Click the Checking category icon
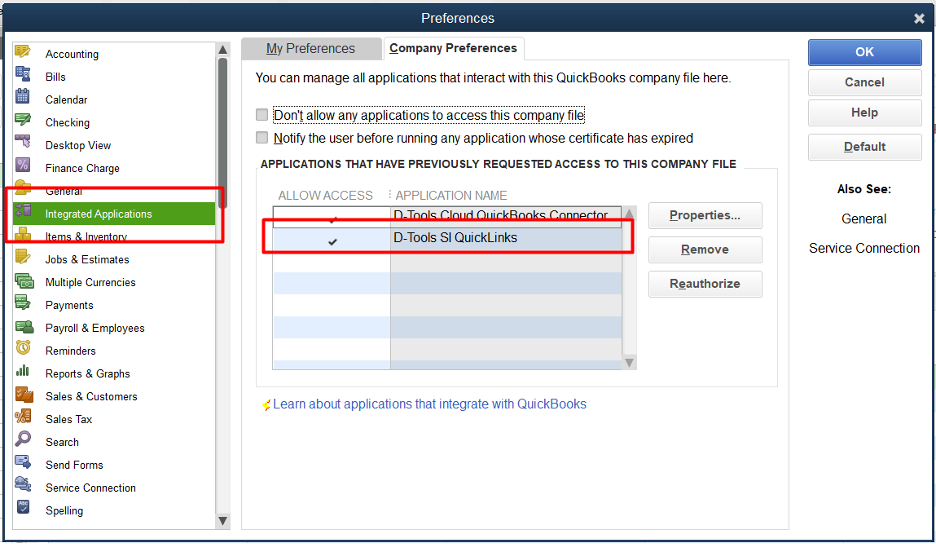Viewport: 936px width, 544px height. point(23,120)
